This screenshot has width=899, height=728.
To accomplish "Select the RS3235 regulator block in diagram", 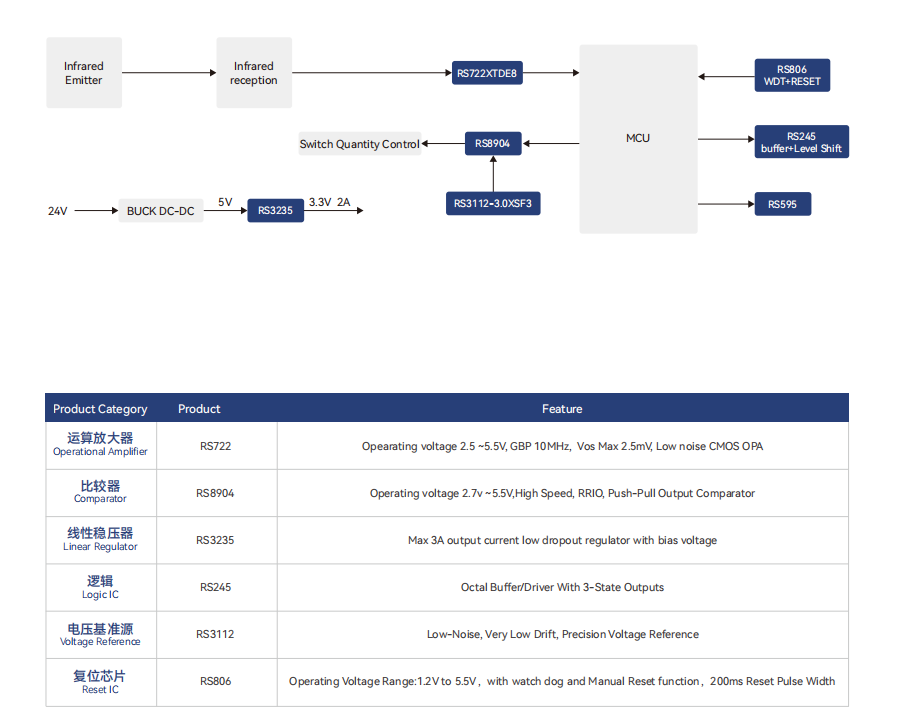I will (275, 210).
